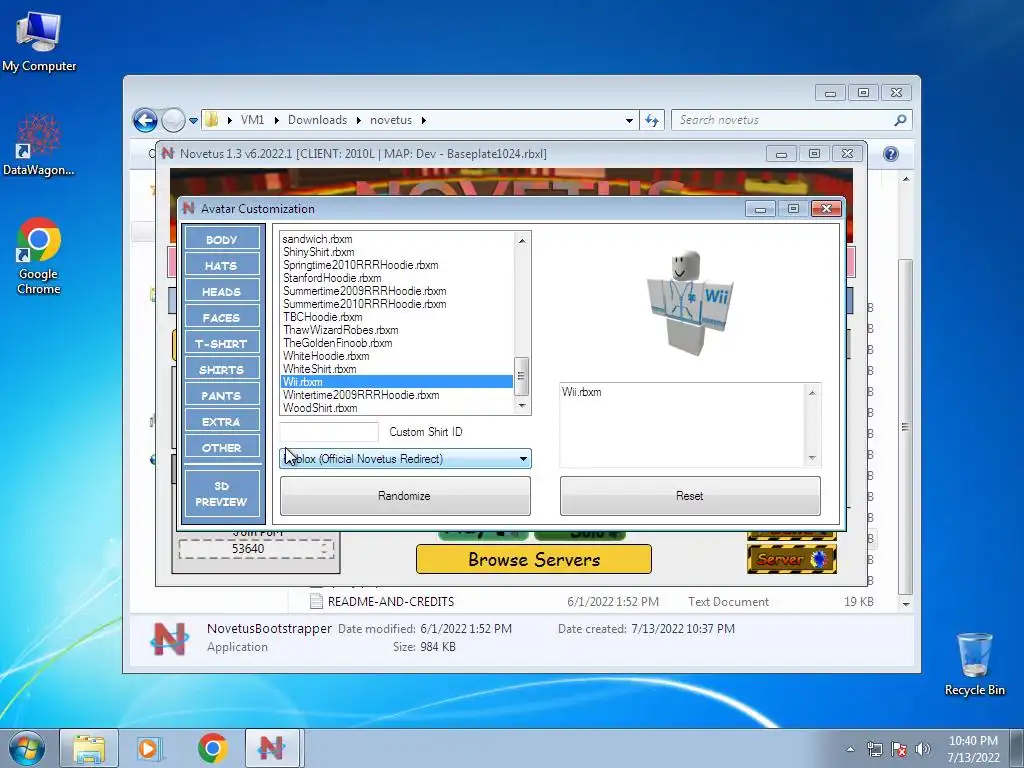
Task: Click the Join Port 53640 field
Action: 255,549
